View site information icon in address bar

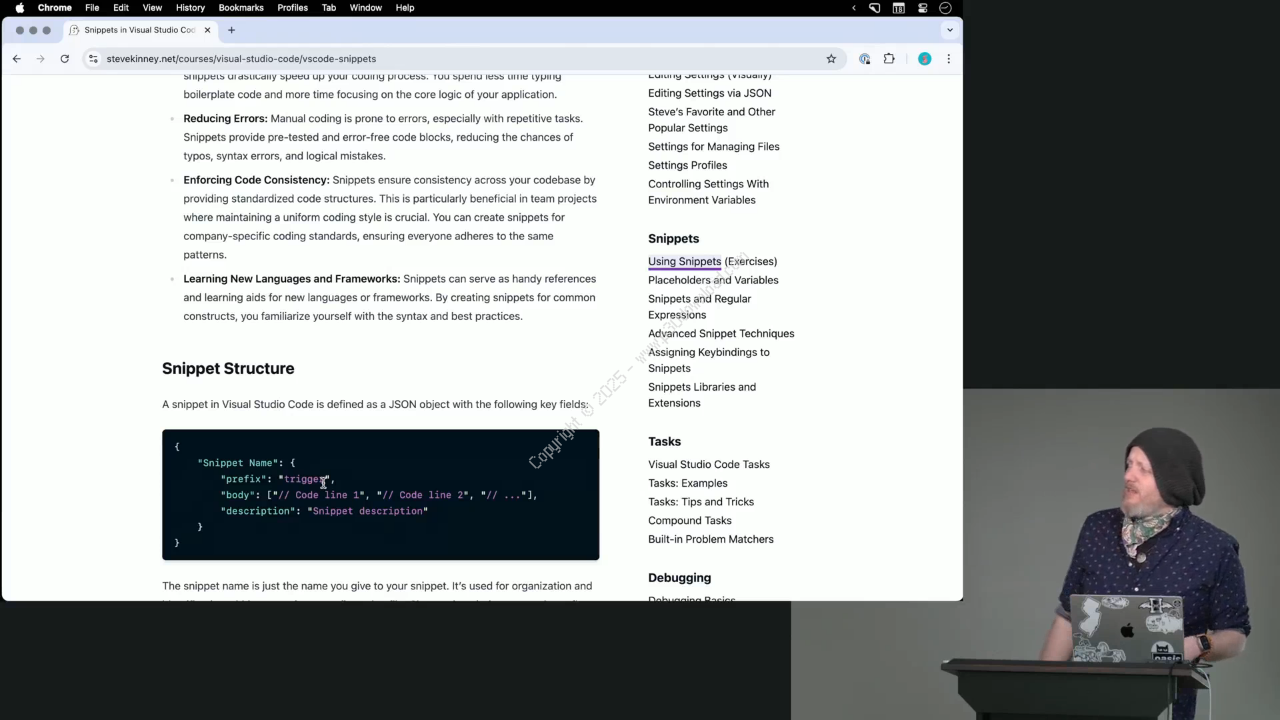[x=93, y=59]
